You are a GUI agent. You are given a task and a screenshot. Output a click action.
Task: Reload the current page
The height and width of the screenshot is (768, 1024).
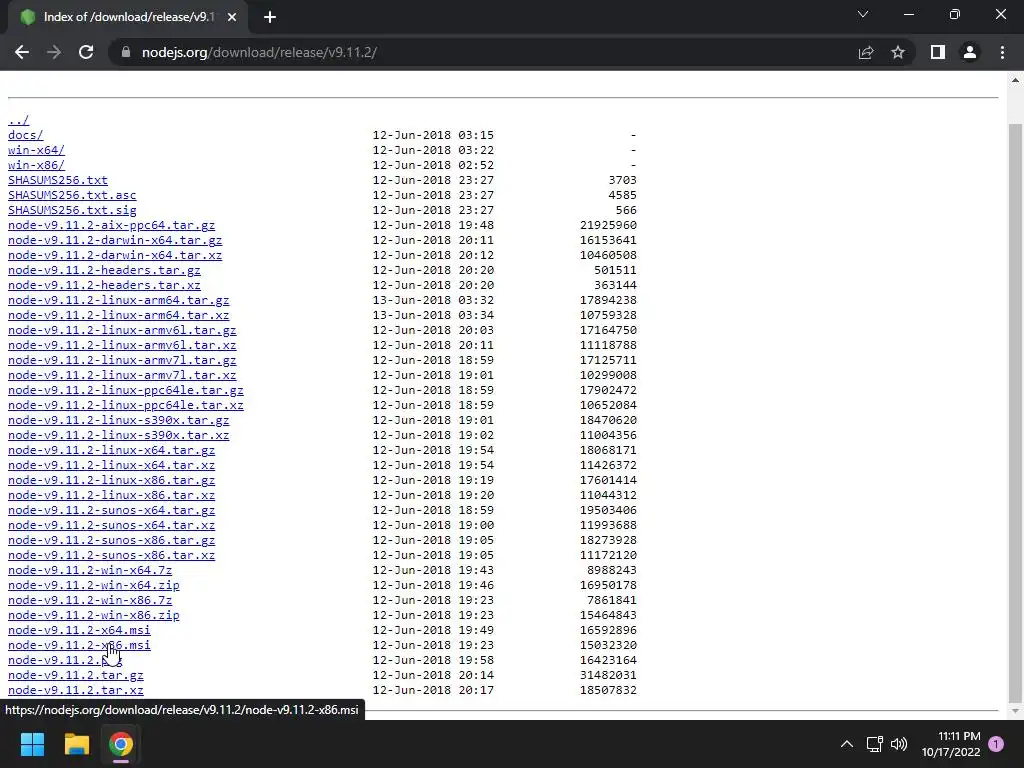coord(86,52)
